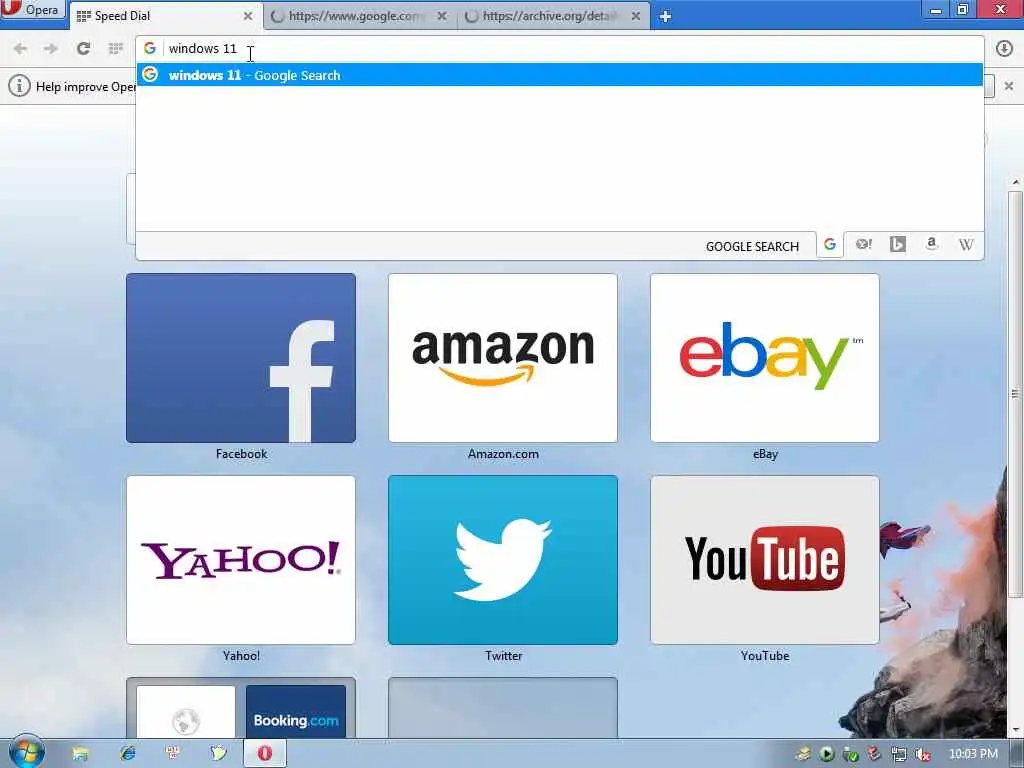The height and width of the screenshot is (768, 1024).
Task: Choose Bing in the search engine bar
Action: (x=898, y=245)
